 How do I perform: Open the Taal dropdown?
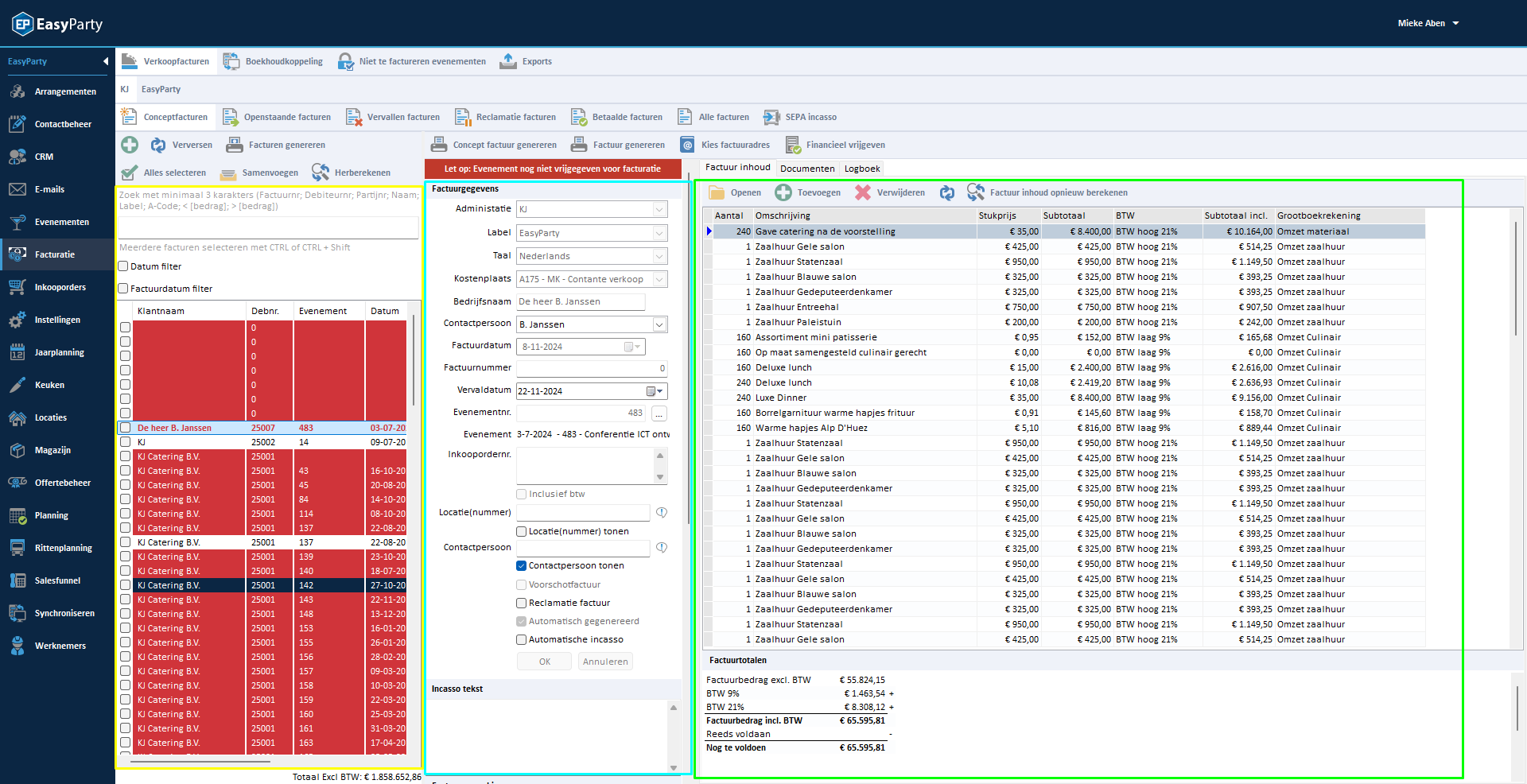coord(659,256)
